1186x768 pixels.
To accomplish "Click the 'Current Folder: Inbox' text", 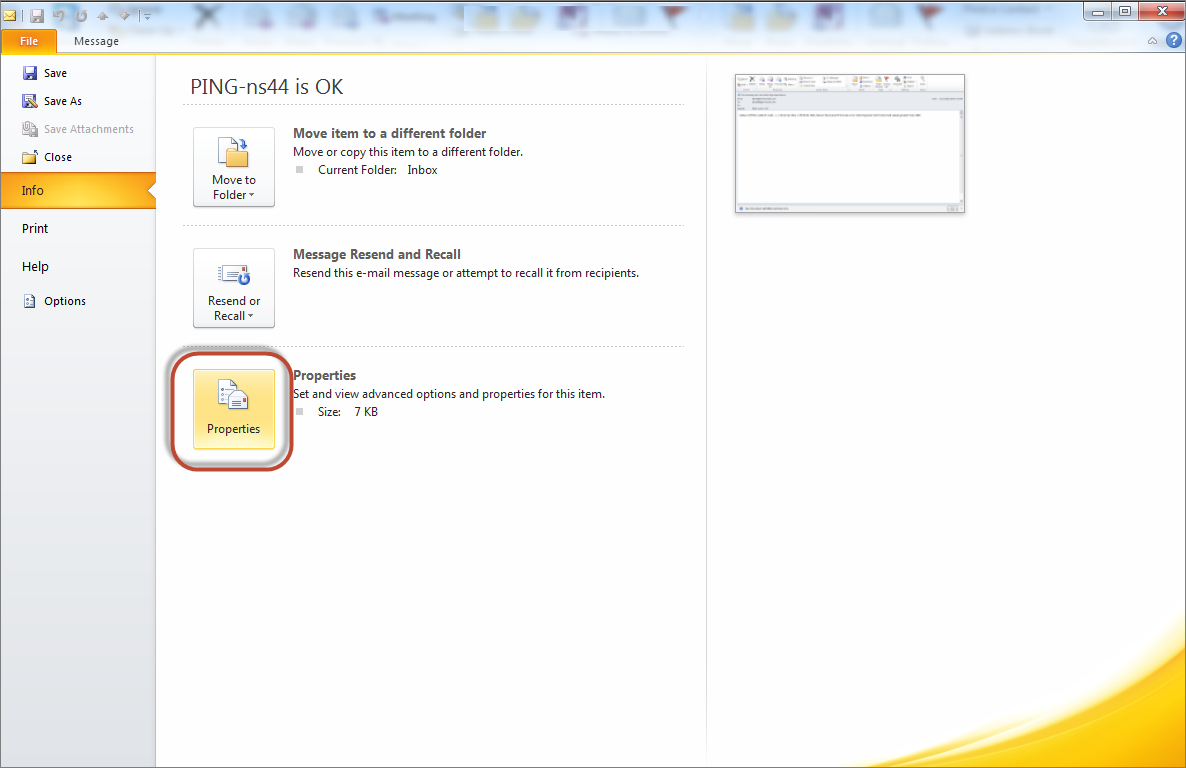I will [377, 170].
